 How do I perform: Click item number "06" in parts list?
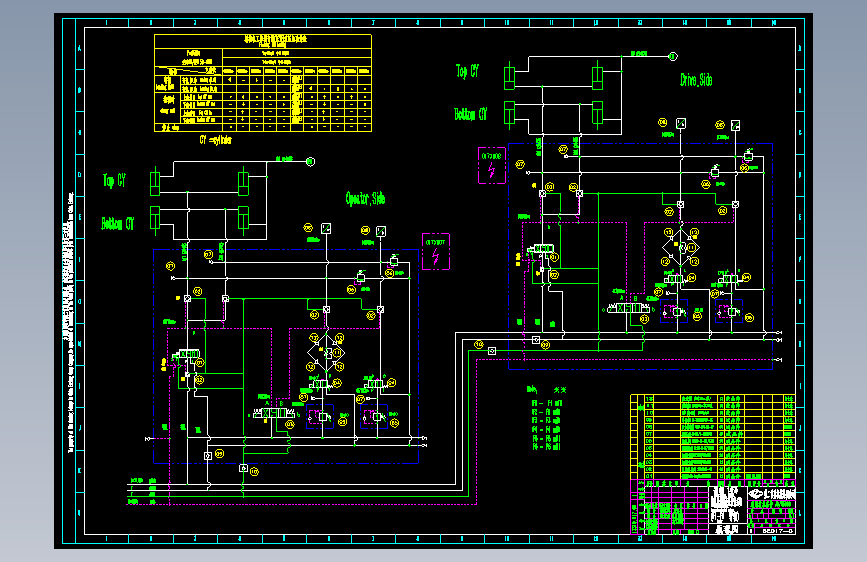[x=649, y=441]
